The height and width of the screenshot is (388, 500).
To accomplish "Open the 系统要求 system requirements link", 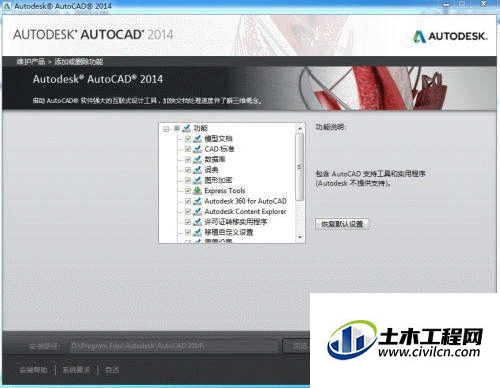I will [76, 370].
